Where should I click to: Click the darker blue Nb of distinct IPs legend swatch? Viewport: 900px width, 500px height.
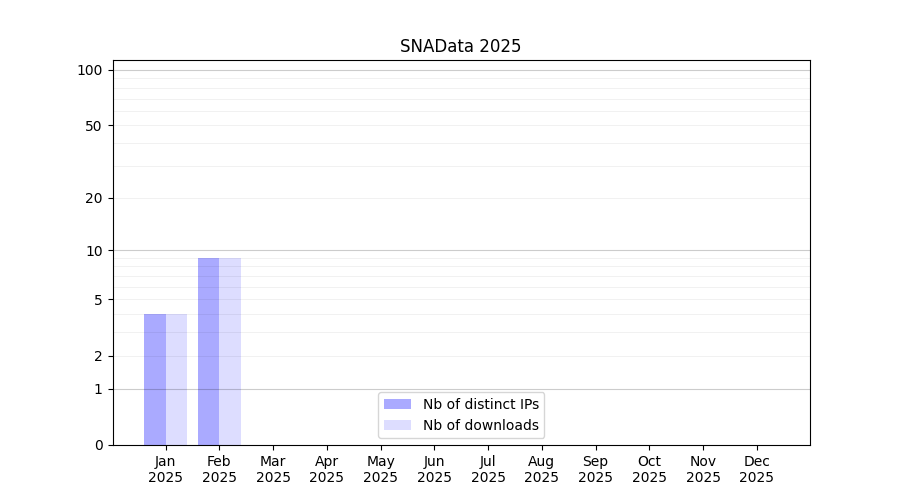[x=397, y=404]
